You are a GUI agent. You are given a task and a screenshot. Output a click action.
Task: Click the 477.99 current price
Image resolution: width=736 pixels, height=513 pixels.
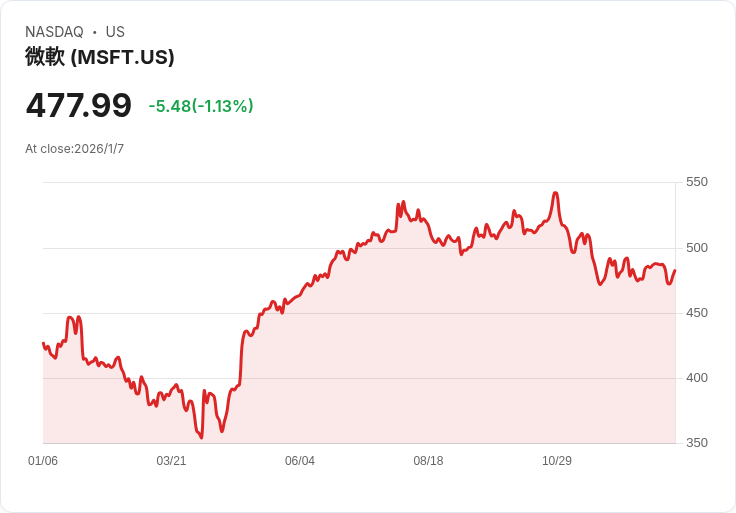click(78, 105)
